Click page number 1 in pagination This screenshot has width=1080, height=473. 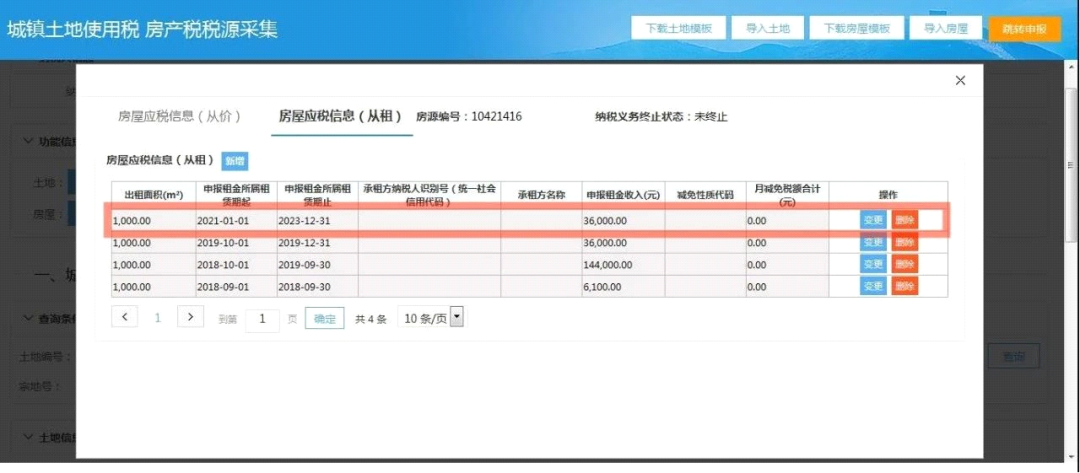pyautogui.click(x=158, y=317)
